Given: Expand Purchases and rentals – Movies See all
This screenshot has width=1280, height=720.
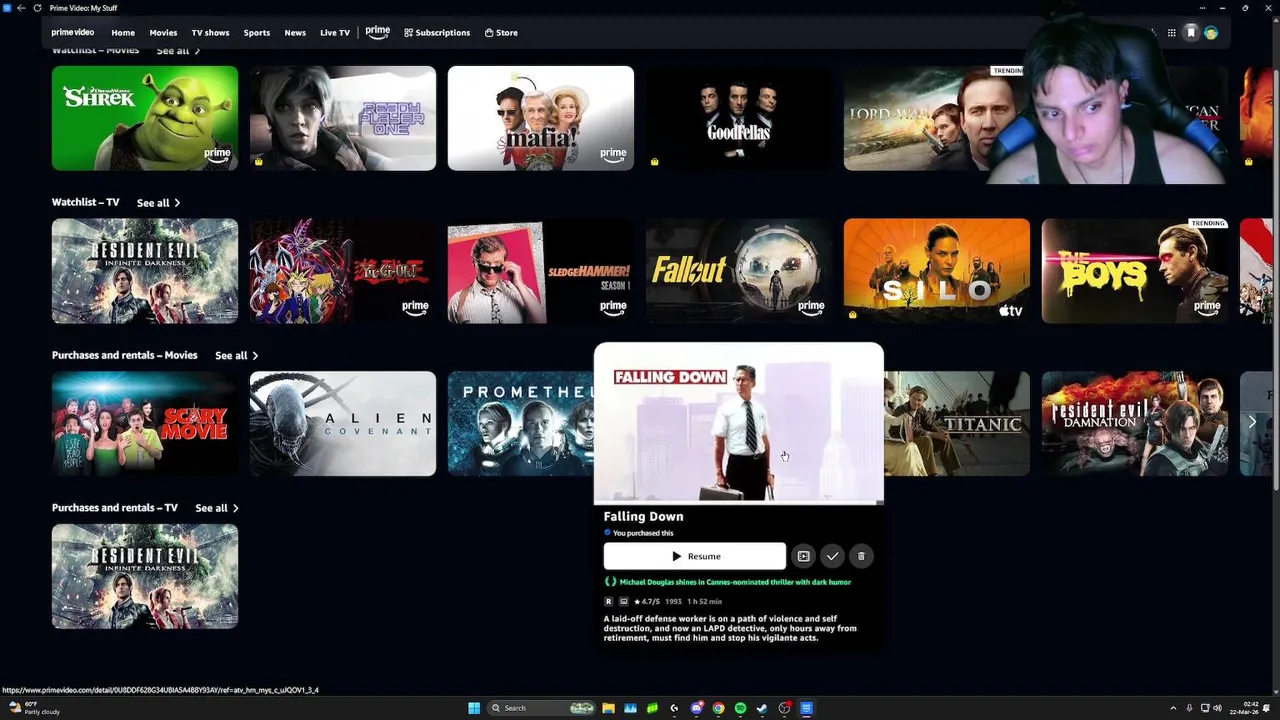Looking at the screenshot, I should pos(236,356).
